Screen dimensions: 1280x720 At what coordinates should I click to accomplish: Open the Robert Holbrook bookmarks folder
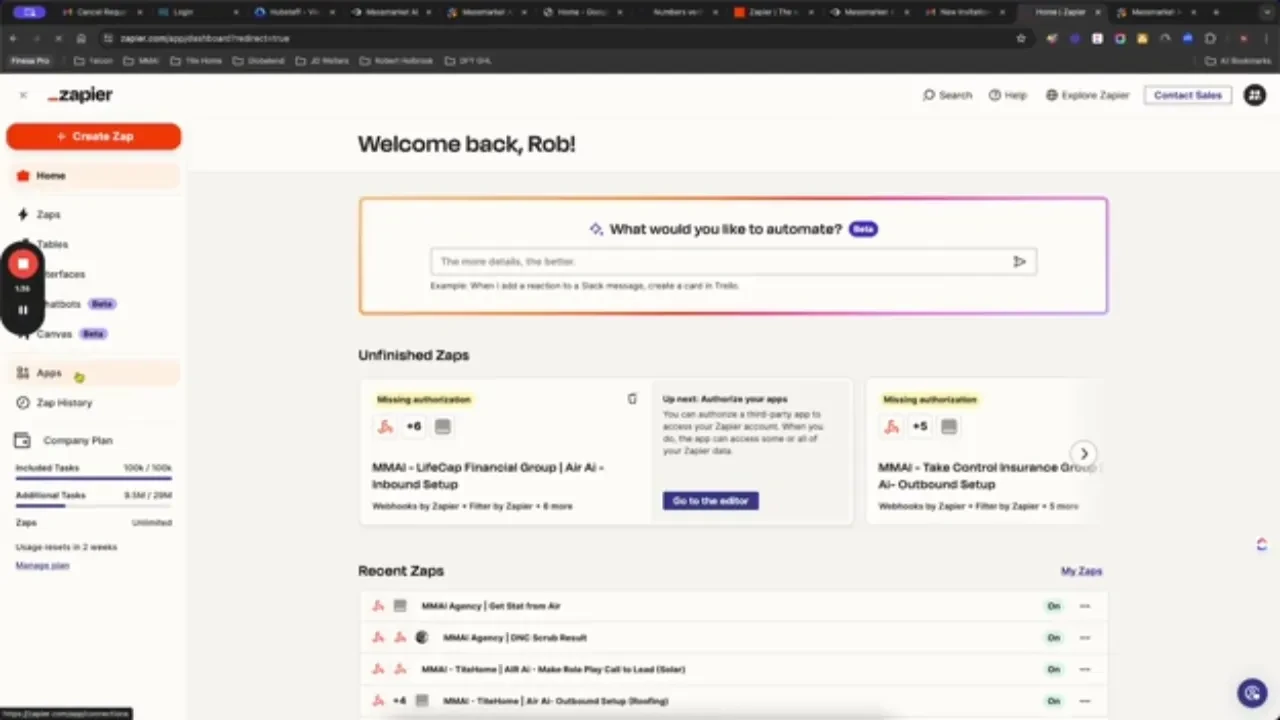click(397, 61)
